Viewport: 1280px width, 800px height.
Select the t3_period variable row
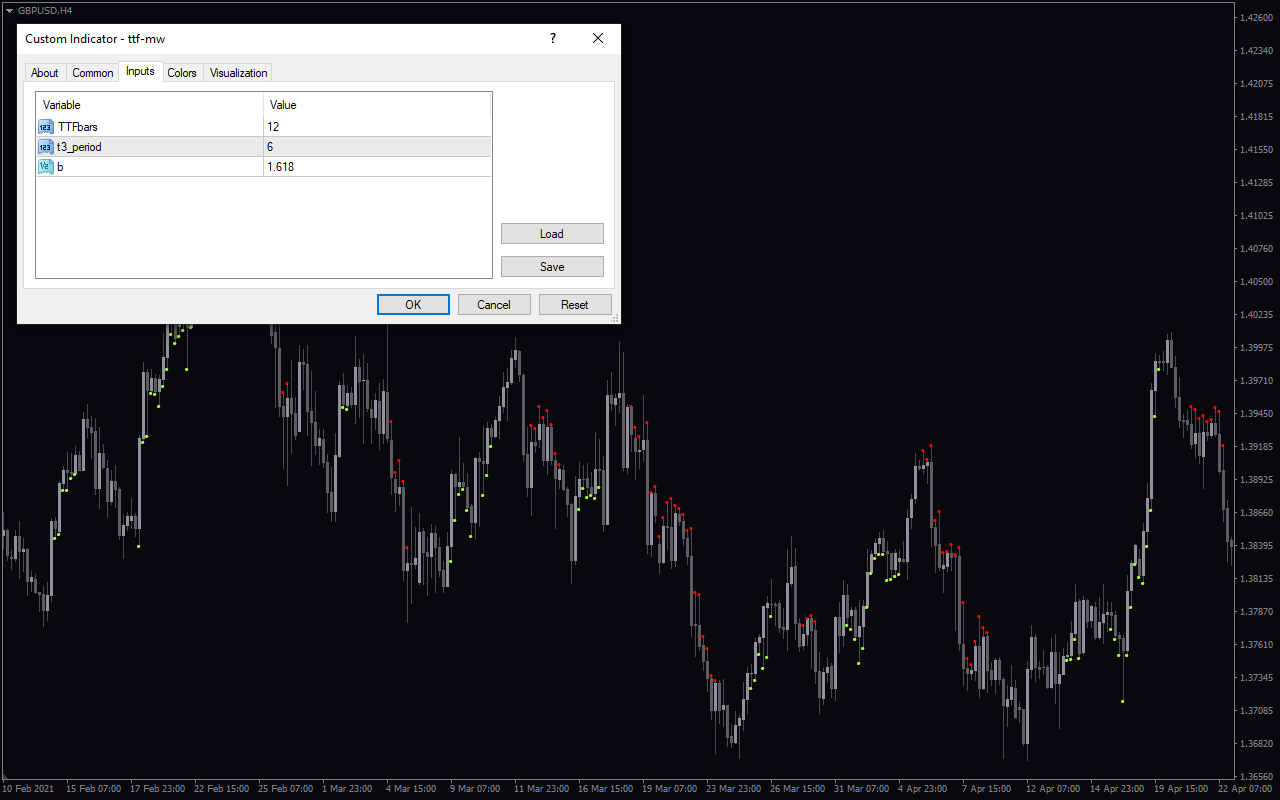pos(264,147)
